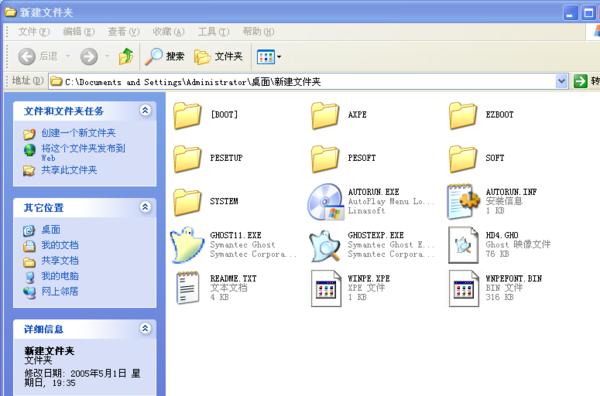Toggle the Folders (文件夹) pane button
This screenshot has height=396, width=600.
[218, 57]
